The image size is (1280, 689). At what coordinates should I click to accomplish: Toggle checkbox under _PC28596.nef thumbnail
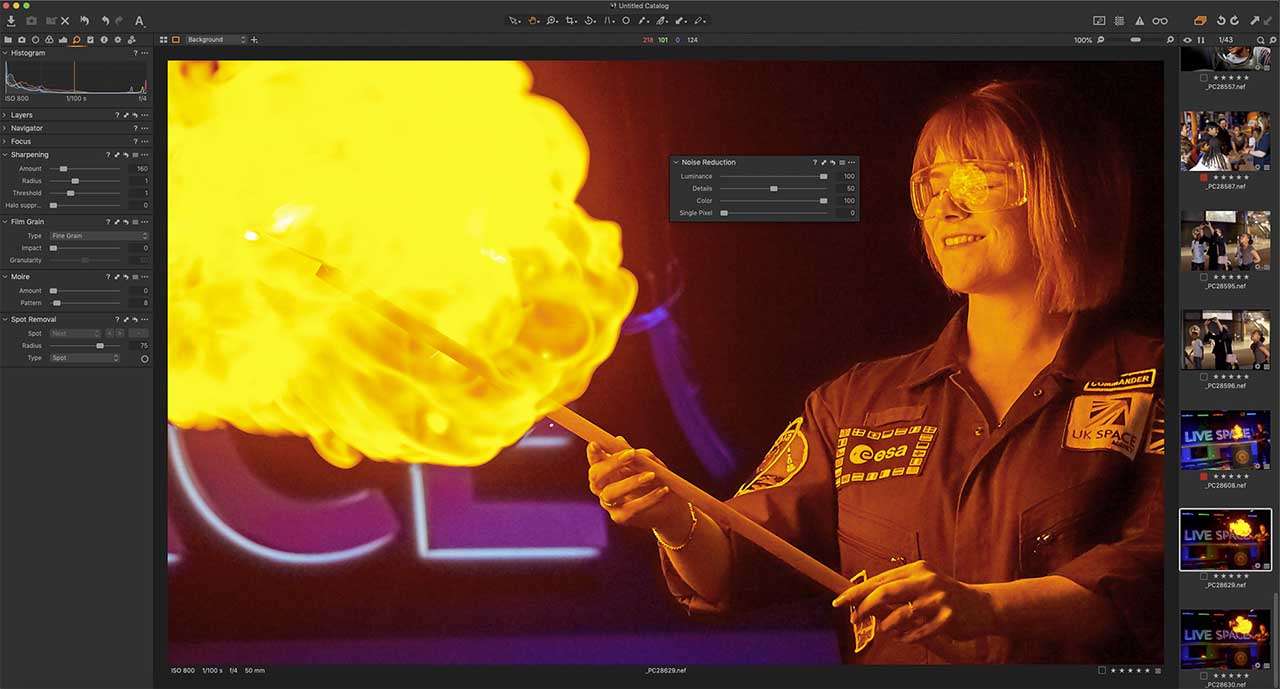(1204, 376)
